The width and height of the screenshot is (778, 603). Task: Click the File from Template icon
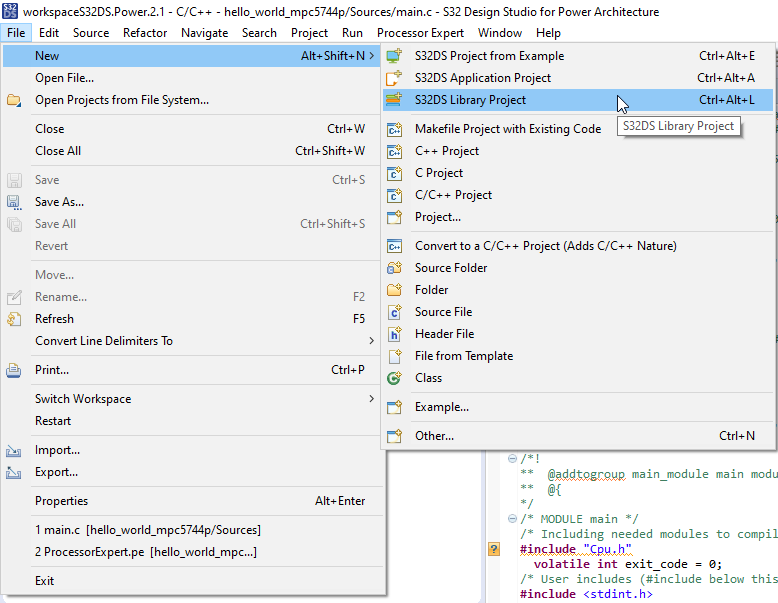[x=394, y=356]
